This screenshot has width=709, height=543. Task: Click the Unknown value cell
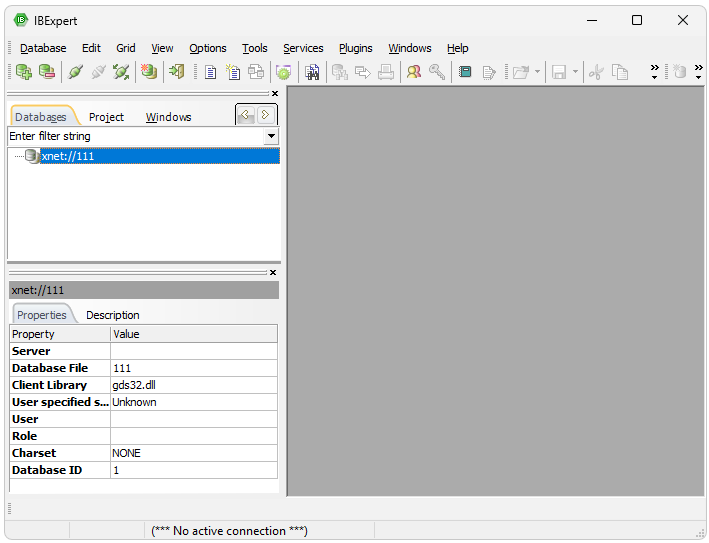pos(194,402)
